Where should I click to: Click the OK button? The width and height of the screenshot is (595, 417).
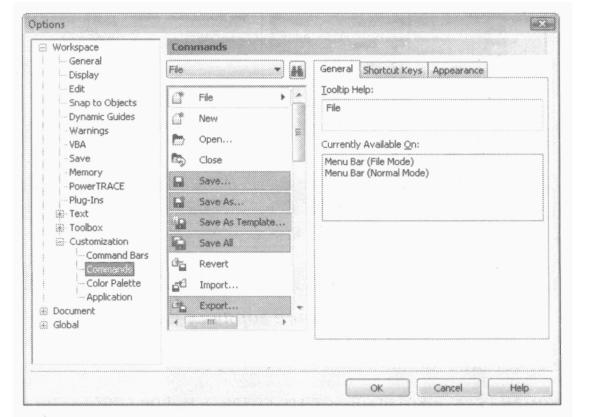tap(377, 388)
